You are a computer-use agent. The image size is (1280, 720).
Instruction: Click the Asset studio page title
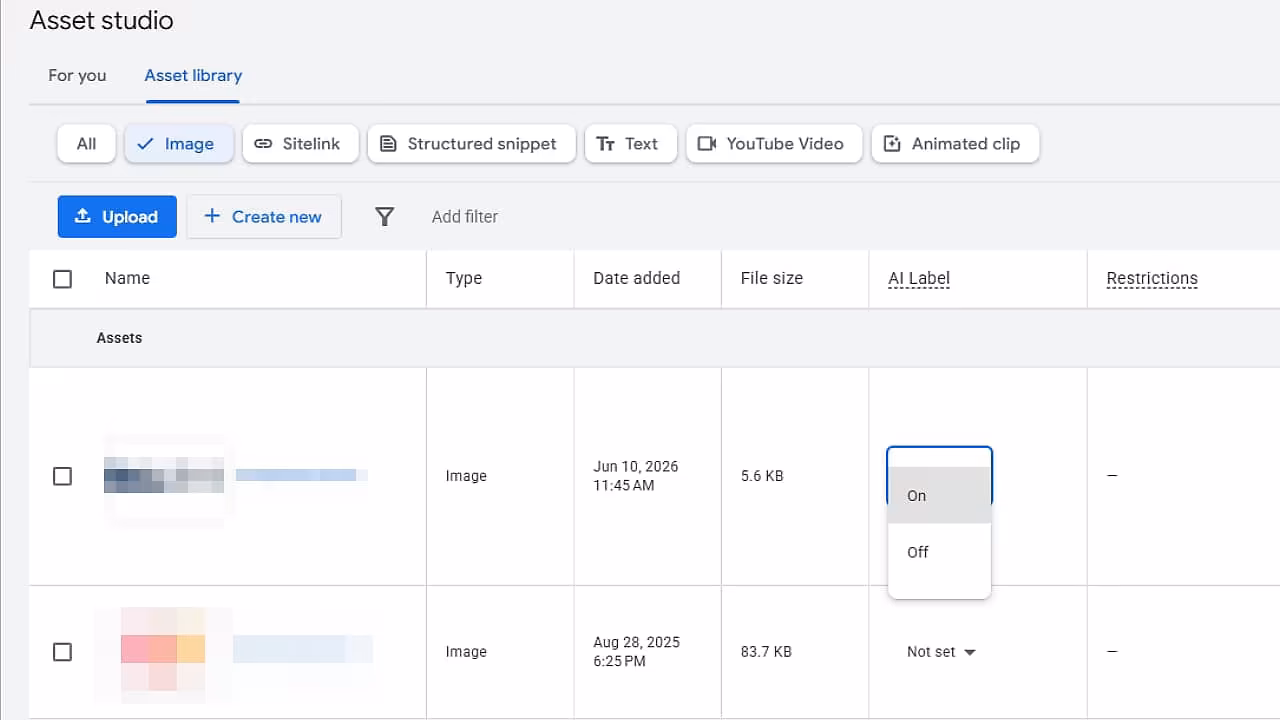click(x=101, y=20)
